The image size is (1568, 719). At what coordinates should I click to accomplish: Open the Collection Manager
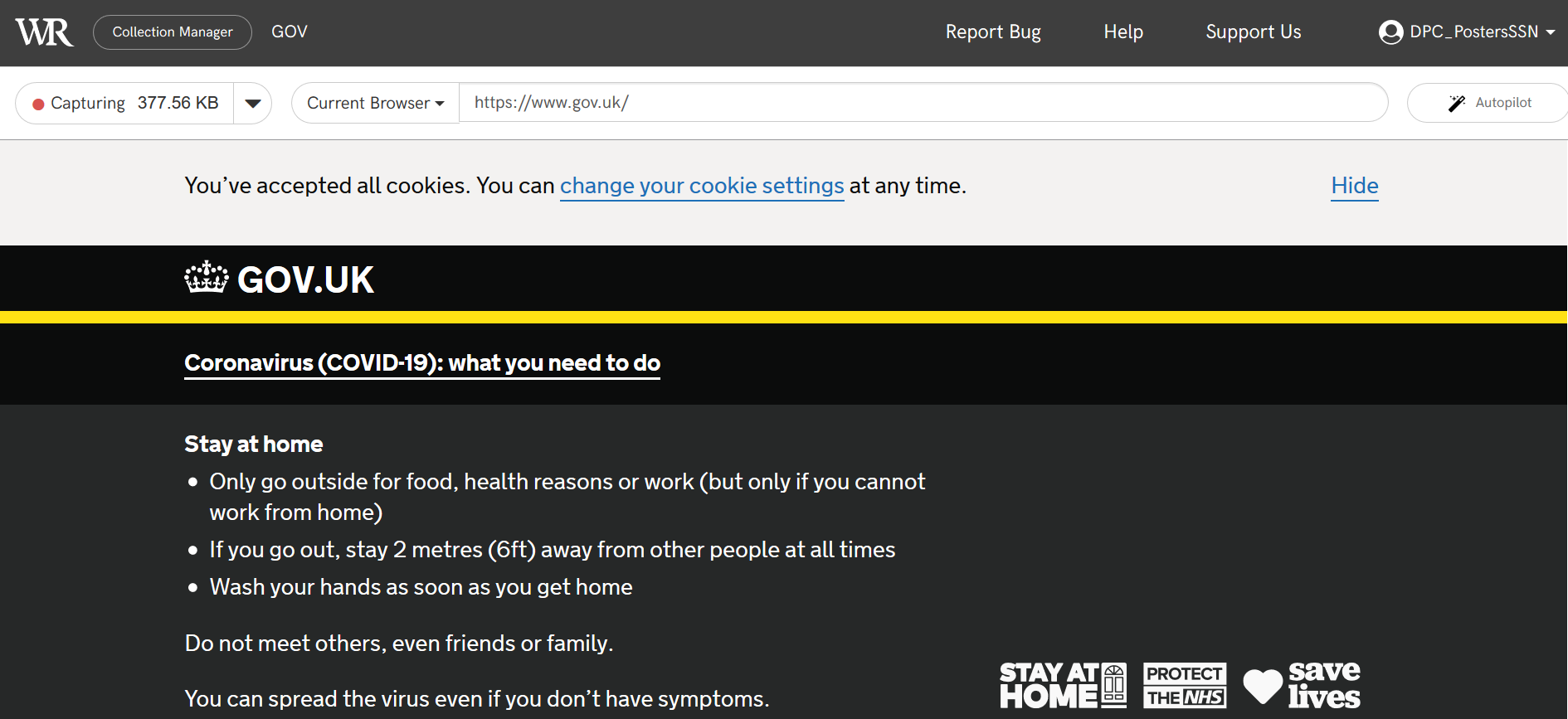[173, 32]
